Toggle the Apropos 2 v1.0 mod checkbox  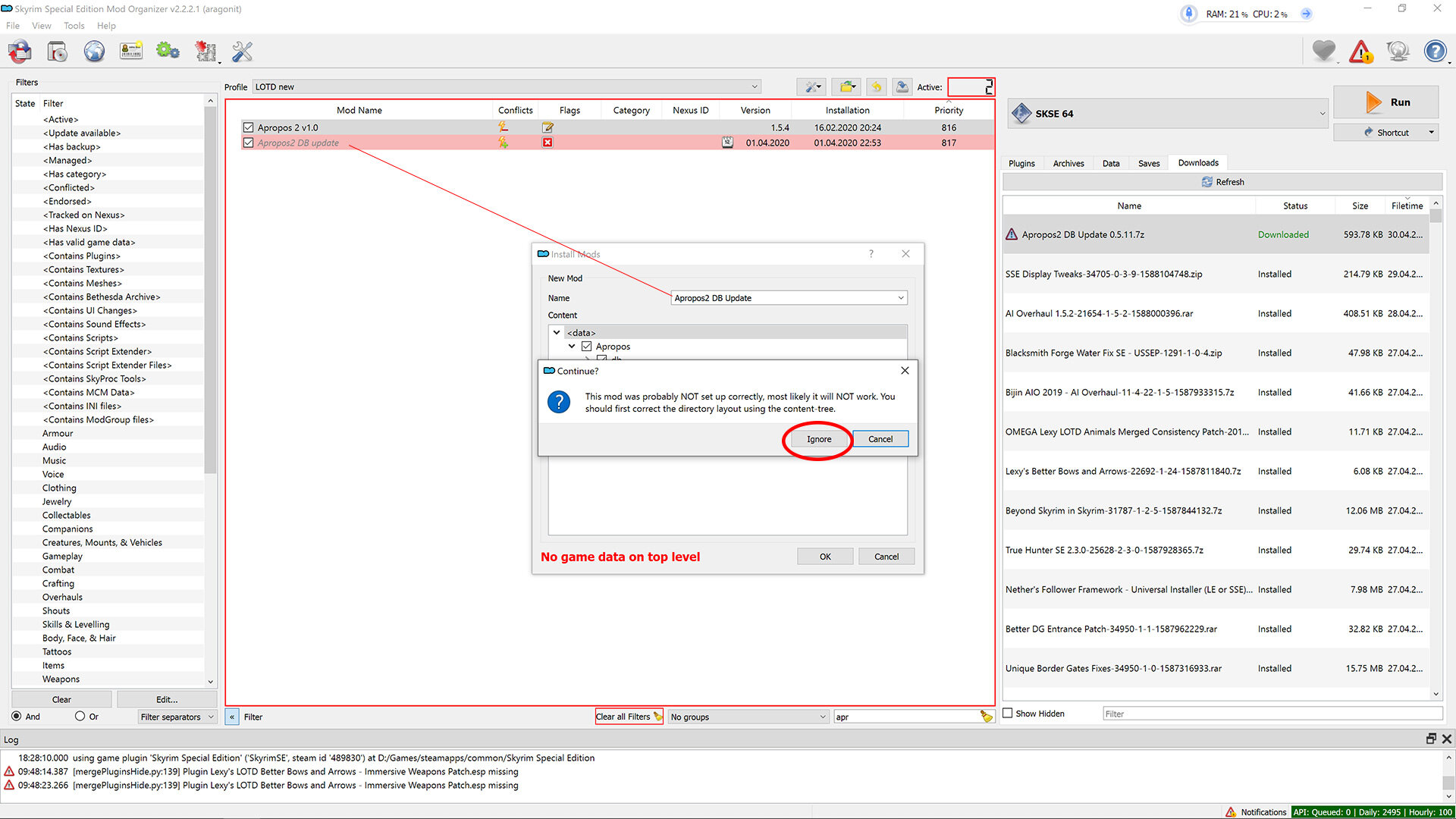click(x=248, y=127)
